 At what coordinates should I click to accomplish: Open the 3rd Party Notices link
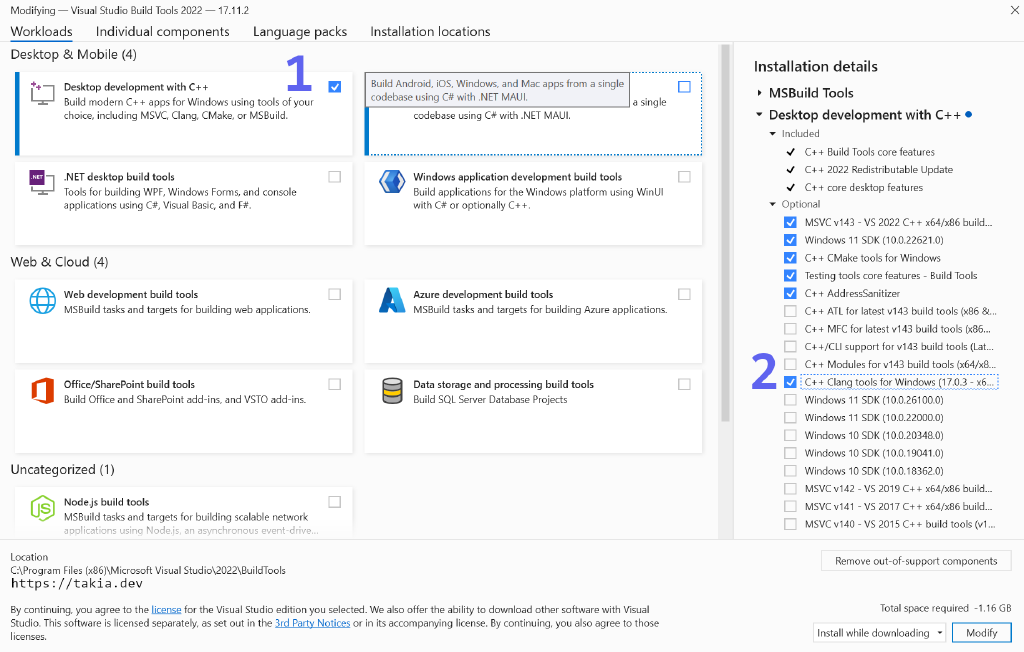[312, 623]
